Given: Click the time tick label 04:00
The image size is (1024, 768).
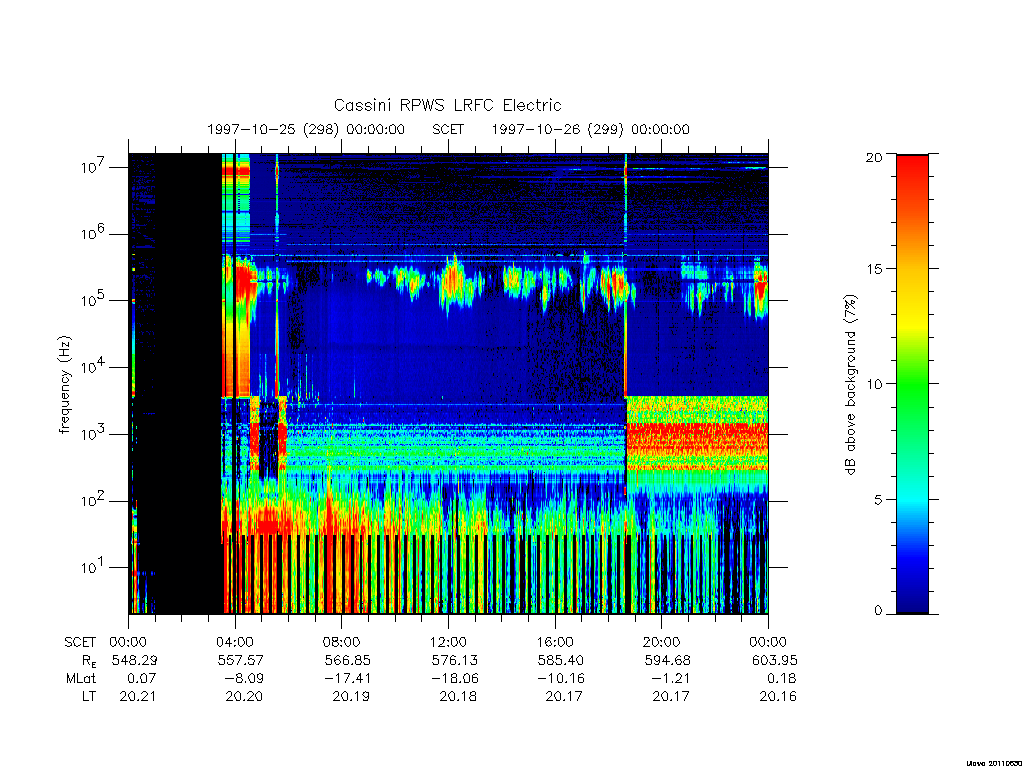Looking at the screenshot, I should click(x=235, y=642).
